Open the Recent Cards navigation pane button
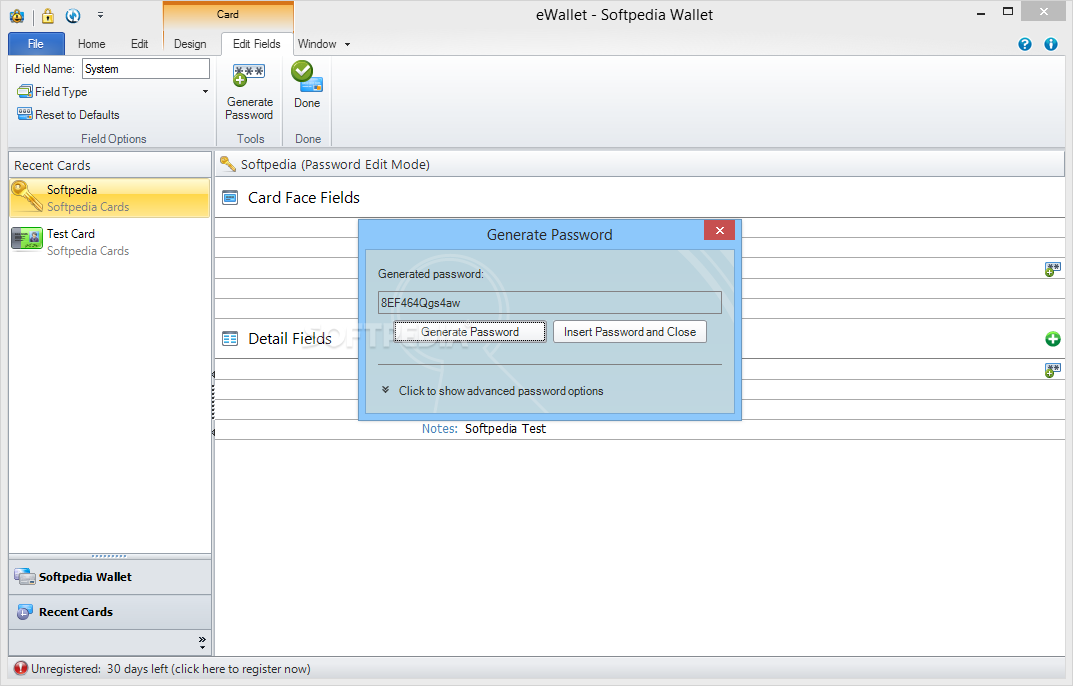 (x=109, y=612)
